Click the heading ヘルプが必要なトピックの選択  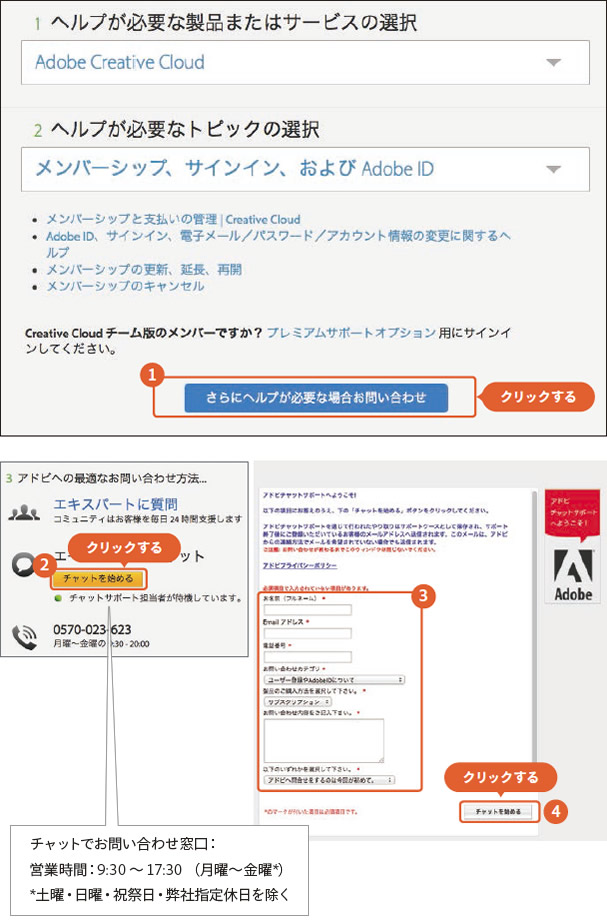click(x=185, y=130)
